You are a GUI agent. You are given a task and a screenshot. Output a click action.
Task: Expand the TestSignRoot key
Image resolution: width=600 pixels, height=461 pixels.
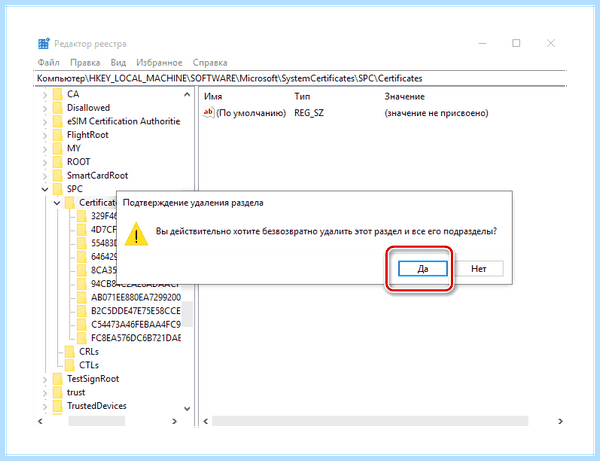[x=45, y=379]
